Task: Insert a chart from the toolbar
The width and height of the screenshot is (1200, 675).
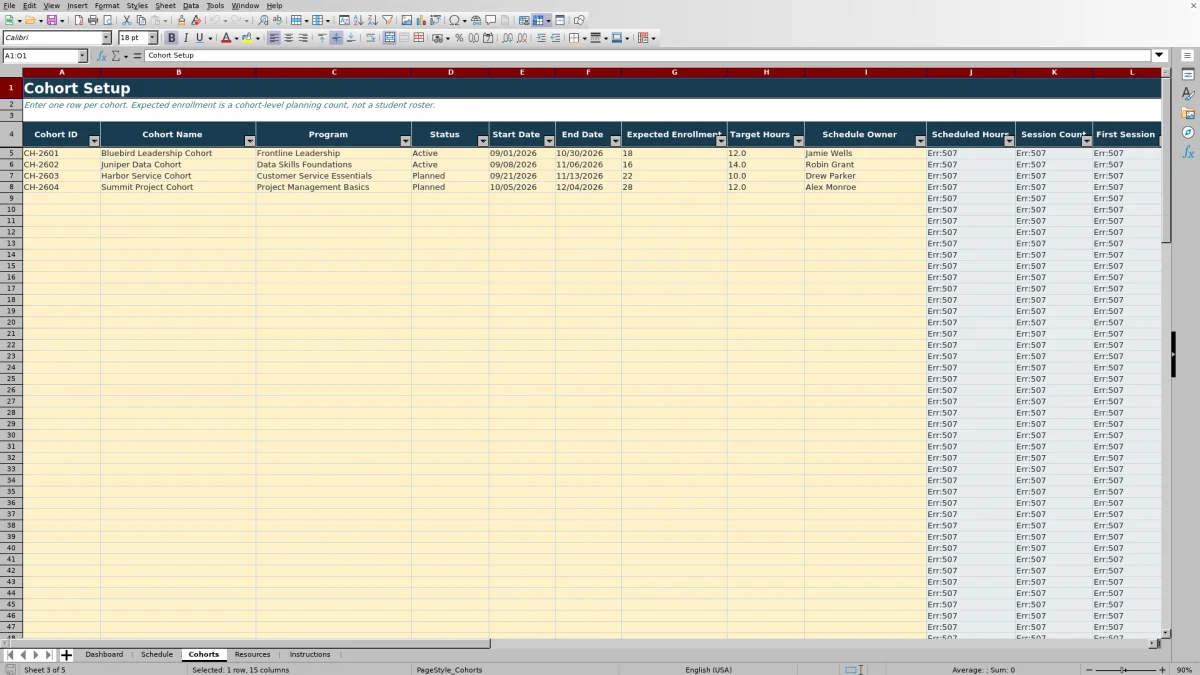Action: (x=421, y=20)
